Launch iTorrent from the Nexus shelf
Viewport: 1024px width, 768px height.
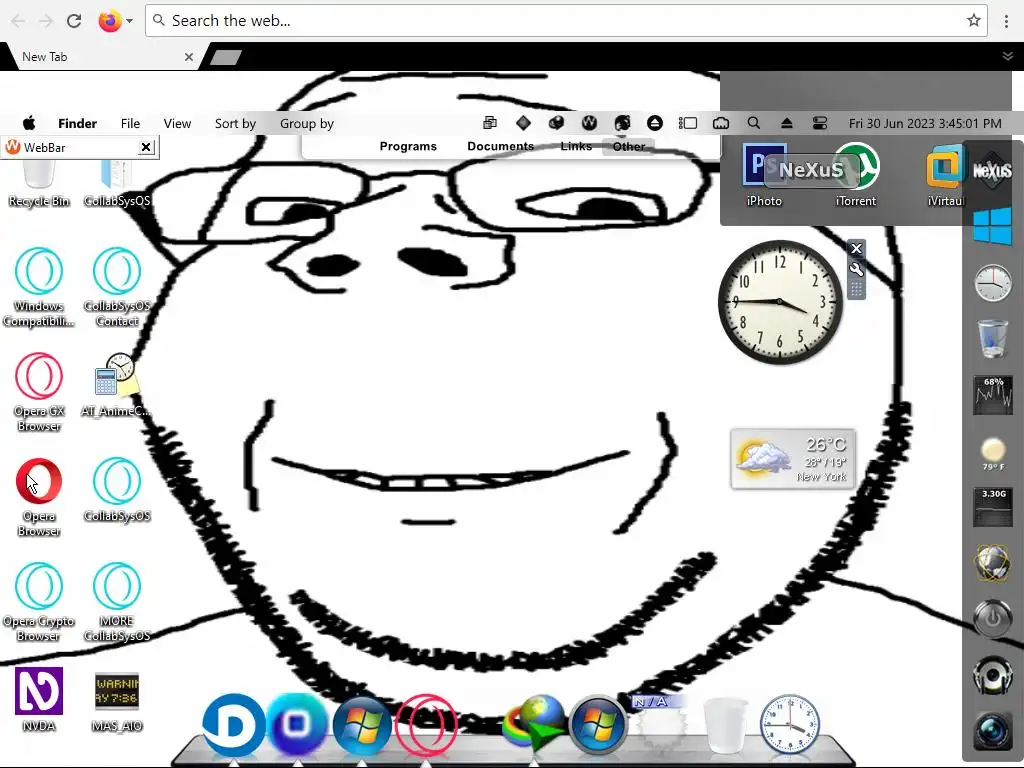point(856,174)
